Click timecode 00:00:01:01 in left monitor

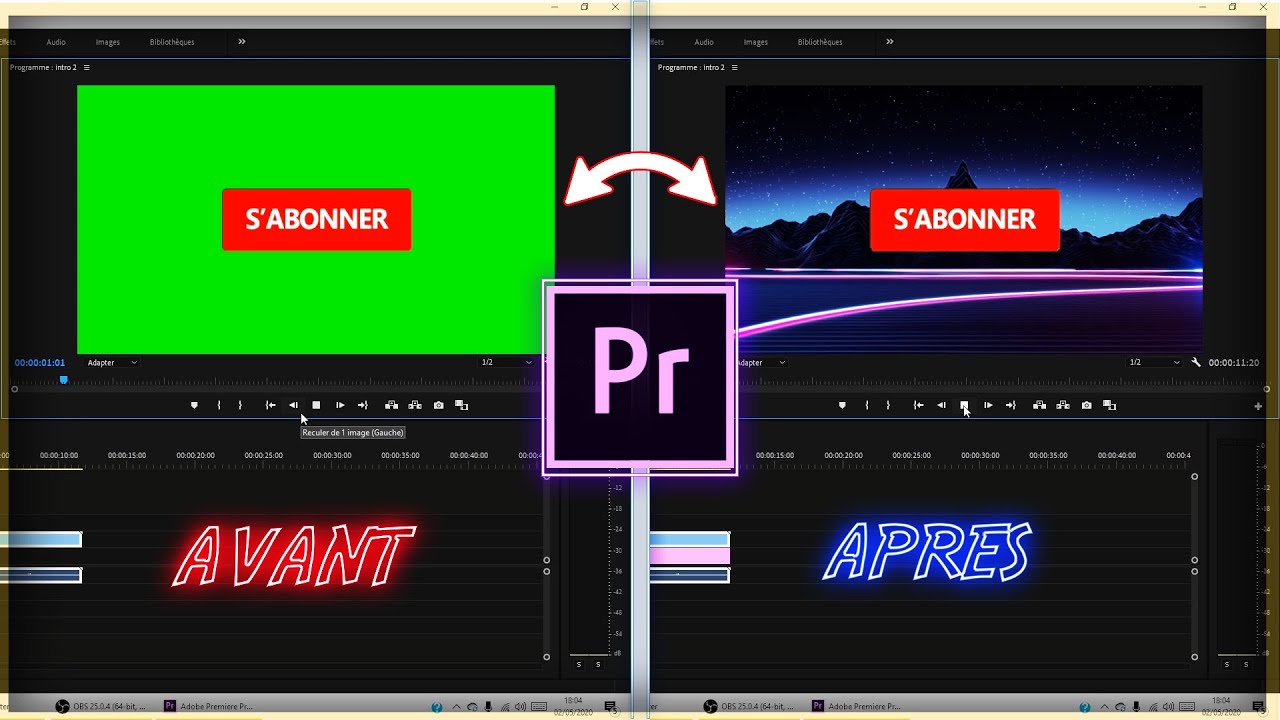click(40, 363)
